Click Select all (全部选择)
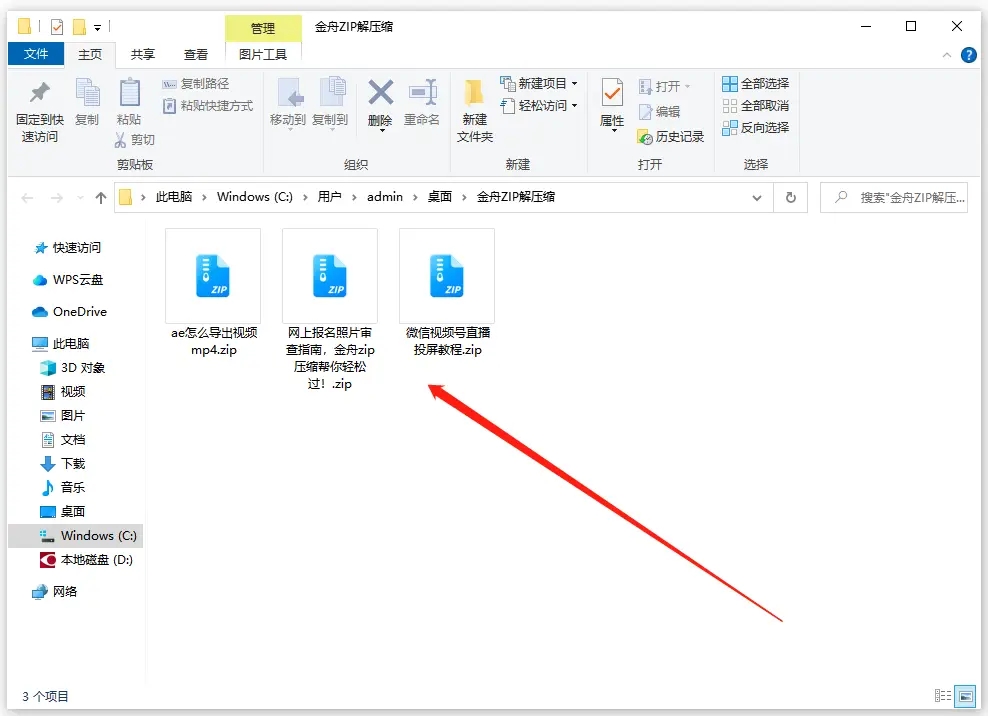Image resolution: width=988 pixels, height=716 pixels. tap(755, 83)
